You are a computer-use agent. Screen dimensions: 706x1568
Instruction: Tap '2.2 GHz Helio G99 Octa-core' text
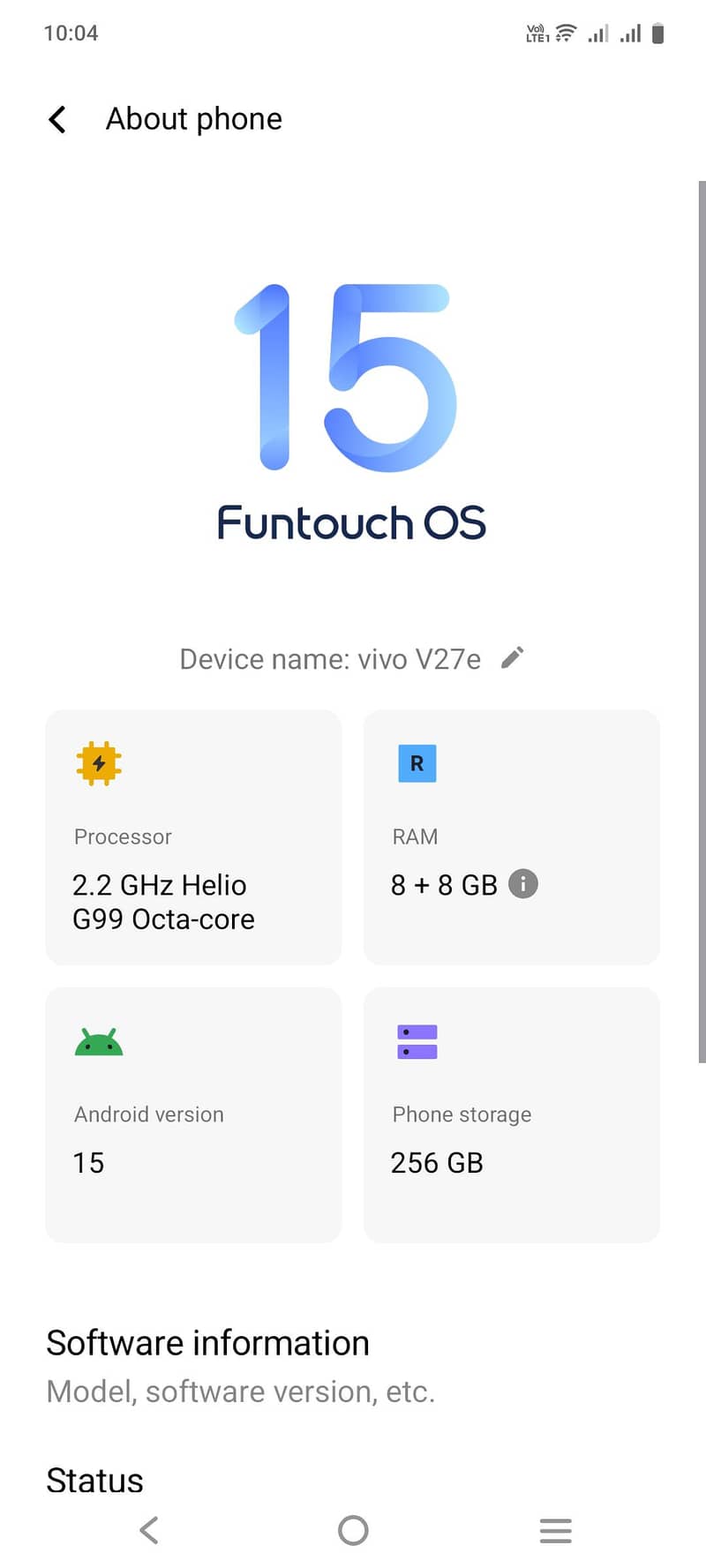point(163,902)
